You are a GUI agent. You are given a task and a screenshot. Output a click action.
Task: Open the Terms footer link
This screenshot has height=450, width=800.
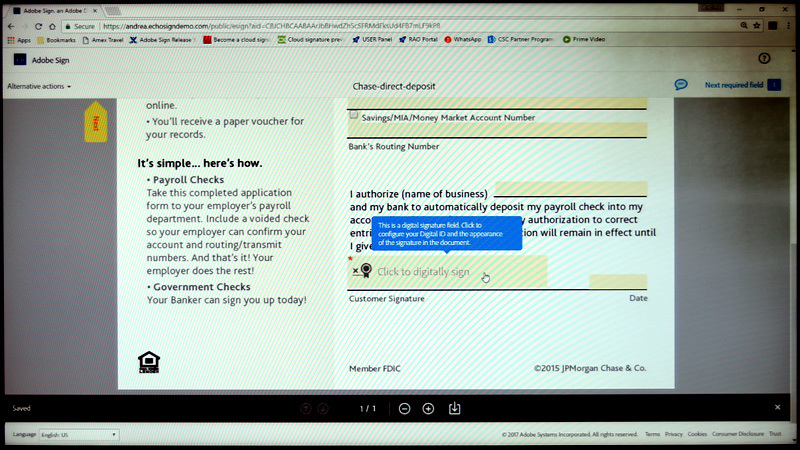click(652, 434)
